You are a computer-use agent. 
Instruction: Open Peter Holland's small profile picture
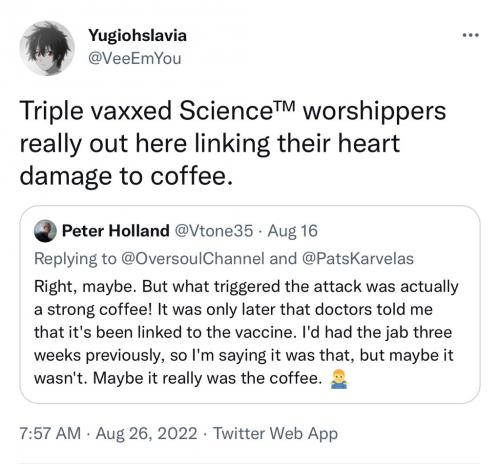coord(45,231)
